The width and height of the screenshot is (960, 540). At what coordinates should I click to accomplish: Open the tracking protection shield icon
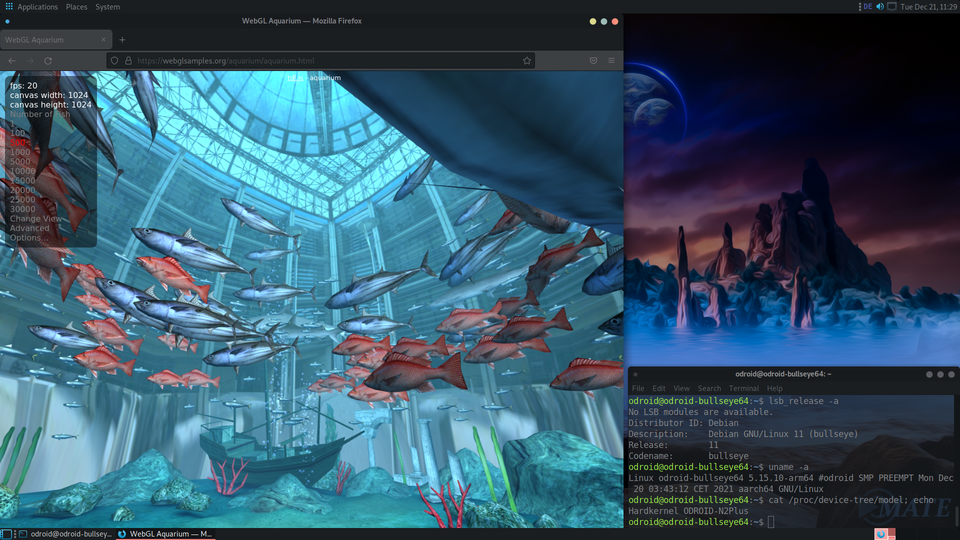click(x=114, y=61)
